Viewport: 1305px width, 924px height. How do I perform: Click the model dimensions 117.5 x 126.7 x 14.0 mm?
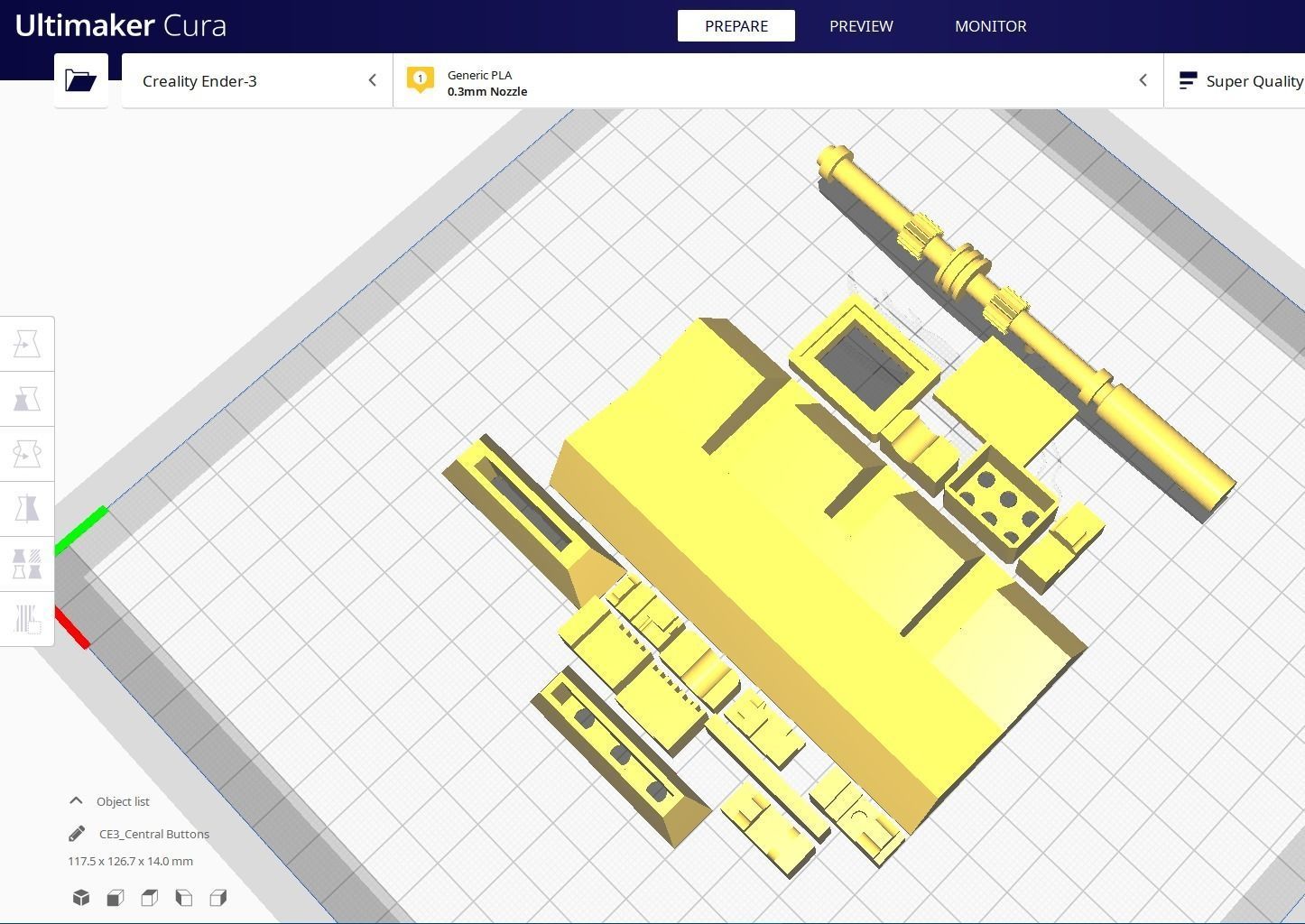130,861
